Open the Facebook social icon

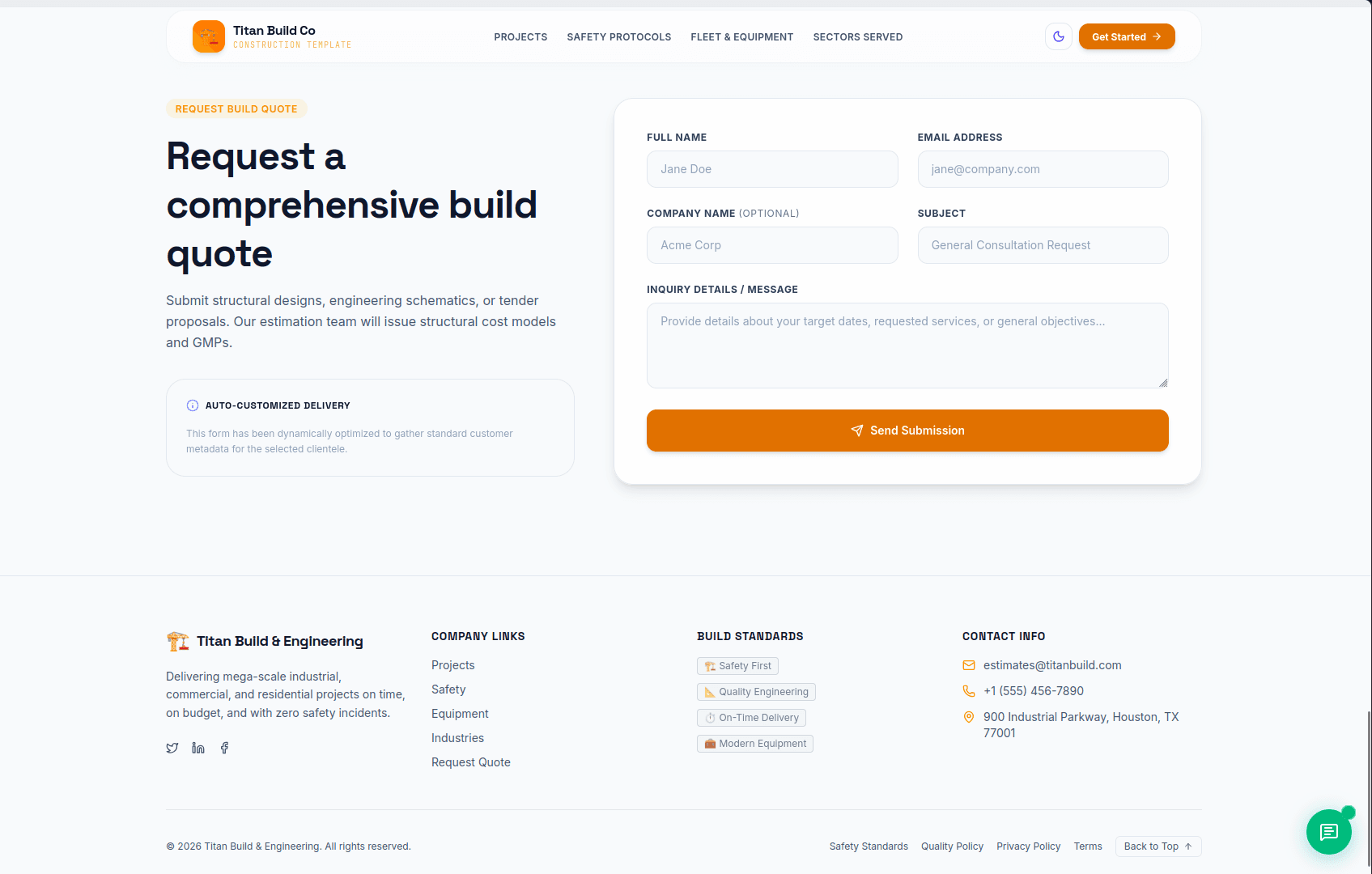point(224,748)
